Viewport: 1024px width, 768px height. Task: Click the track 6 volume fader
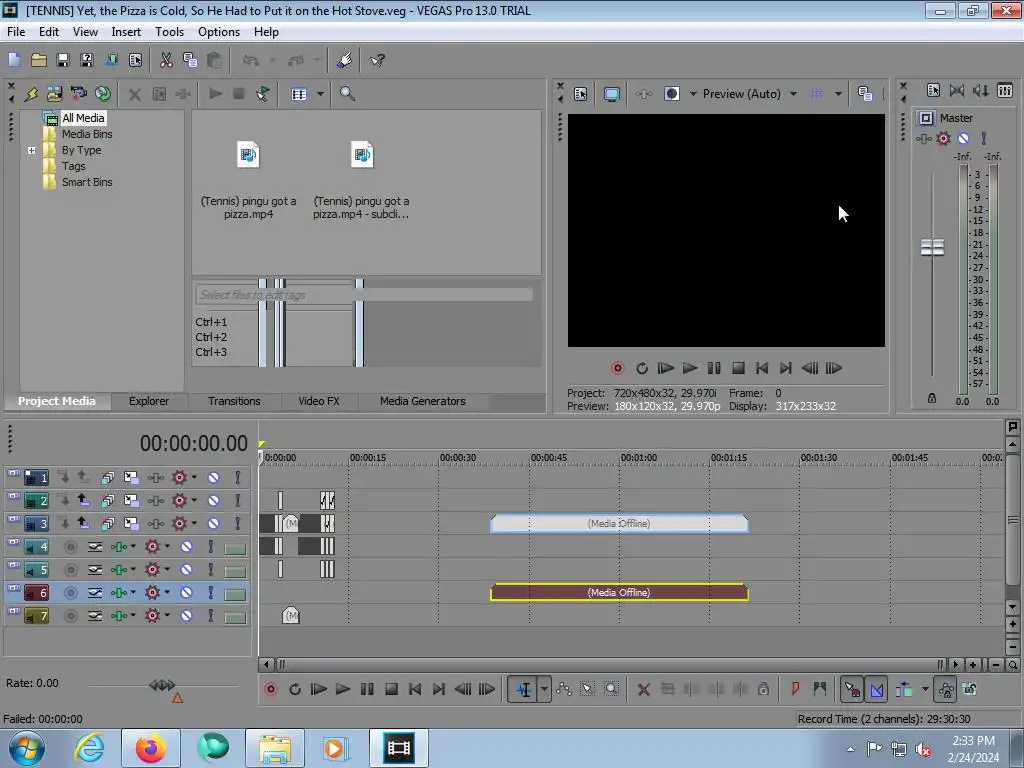pyautogui.click(x=235, y=594)
